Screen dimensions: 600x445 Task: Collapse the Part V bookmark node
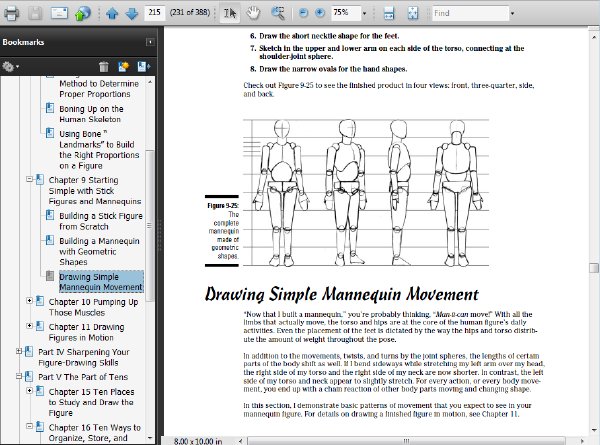click(18, 376)
